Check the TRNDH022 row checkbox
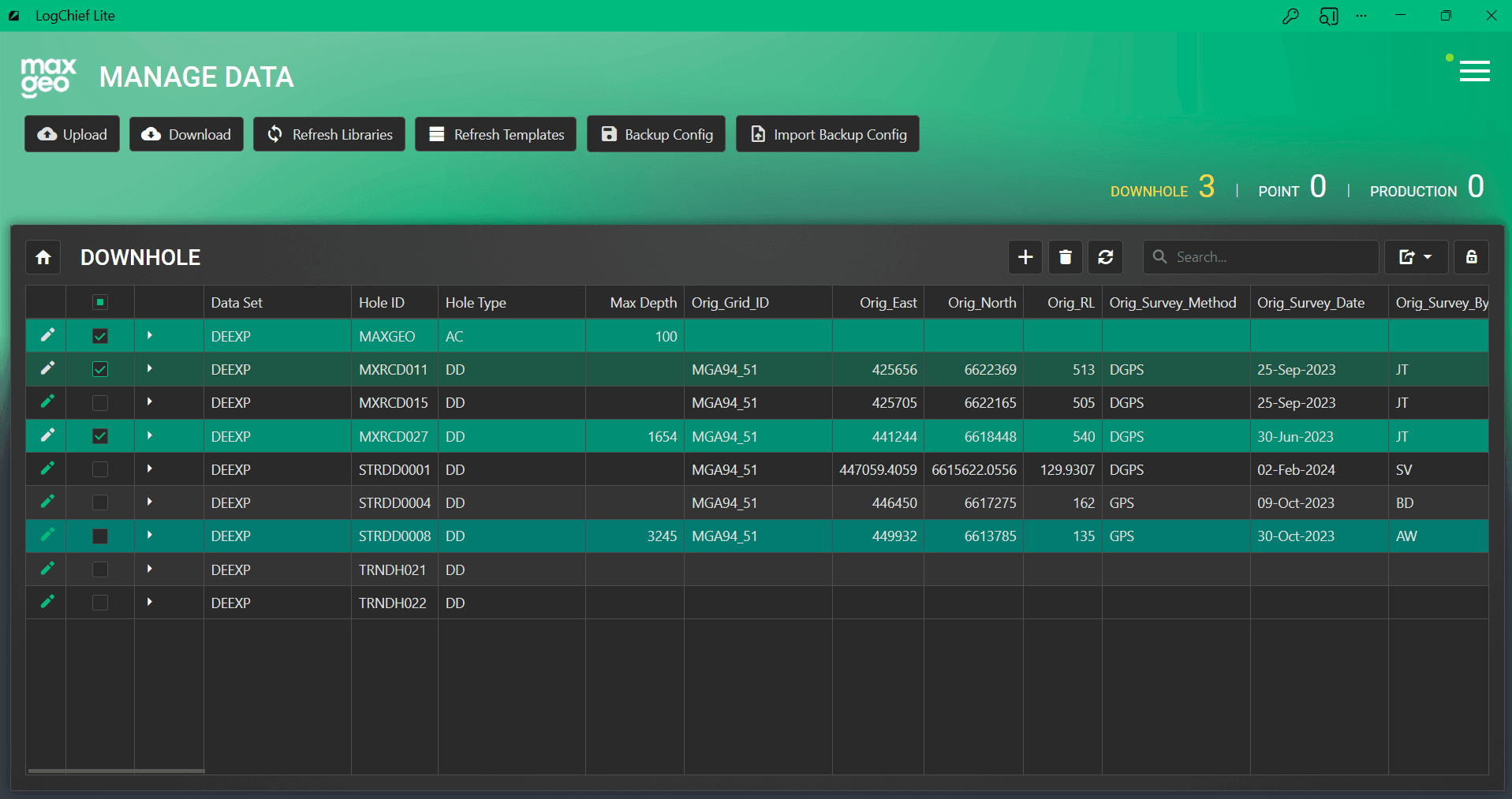The height and width of the screenshot is (799, 1512). (100, 603)
